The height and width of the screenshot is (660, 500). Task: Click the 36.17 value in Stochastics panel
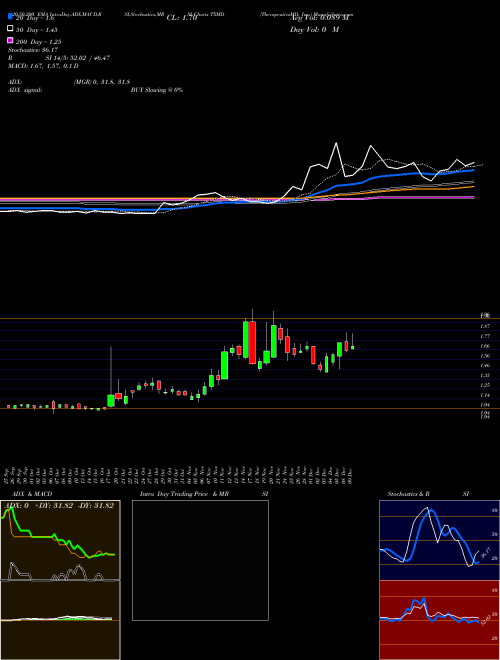tap(485, 553)
